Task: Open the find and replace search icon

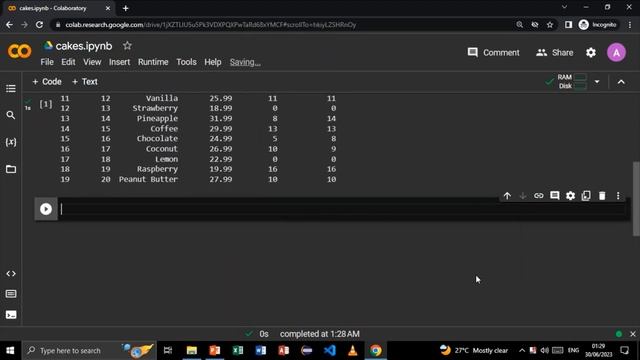Action: 11,115
